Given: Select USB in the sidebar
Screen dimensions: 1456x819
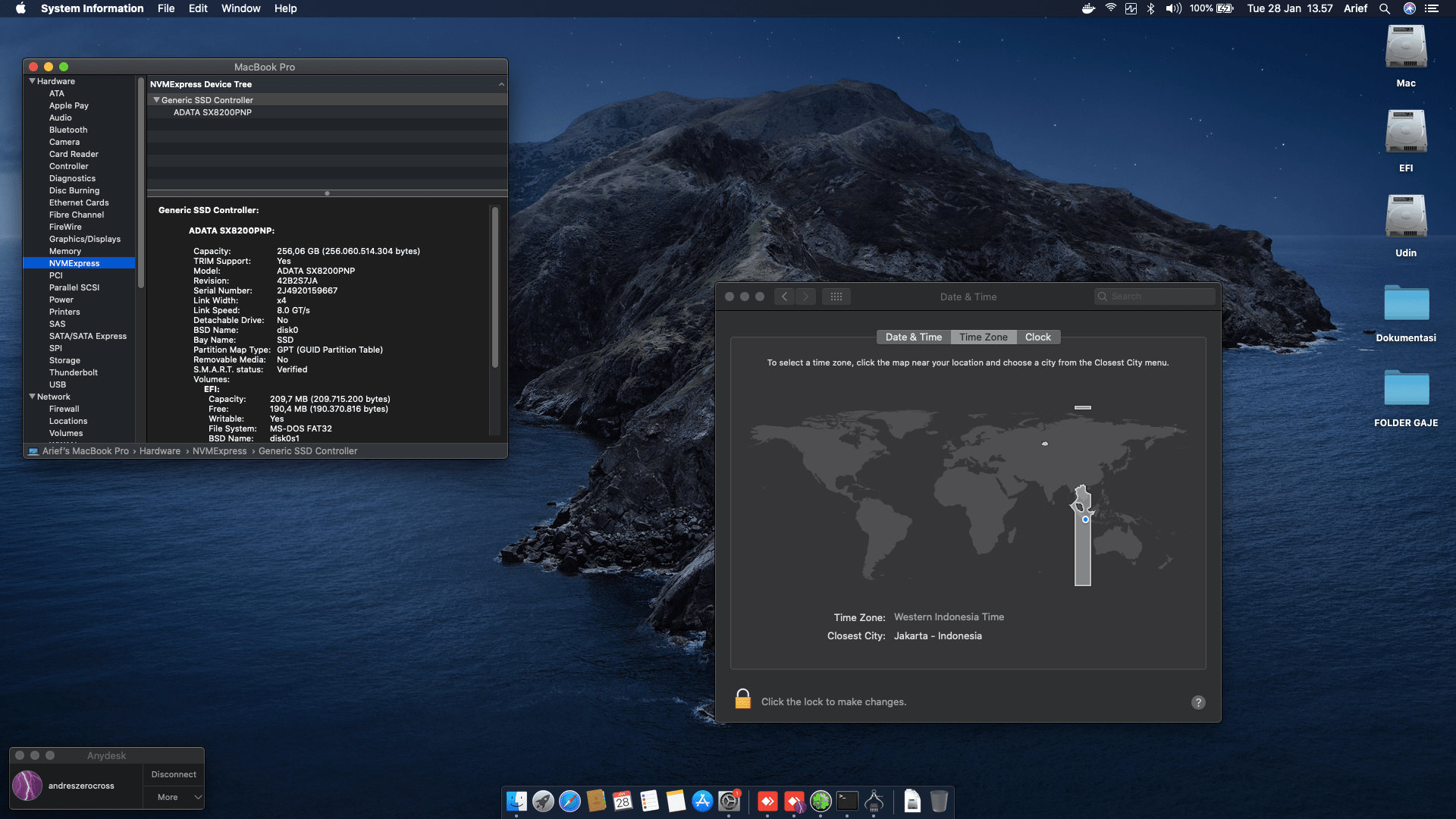Looking at the screenshot, I should 58,384.
